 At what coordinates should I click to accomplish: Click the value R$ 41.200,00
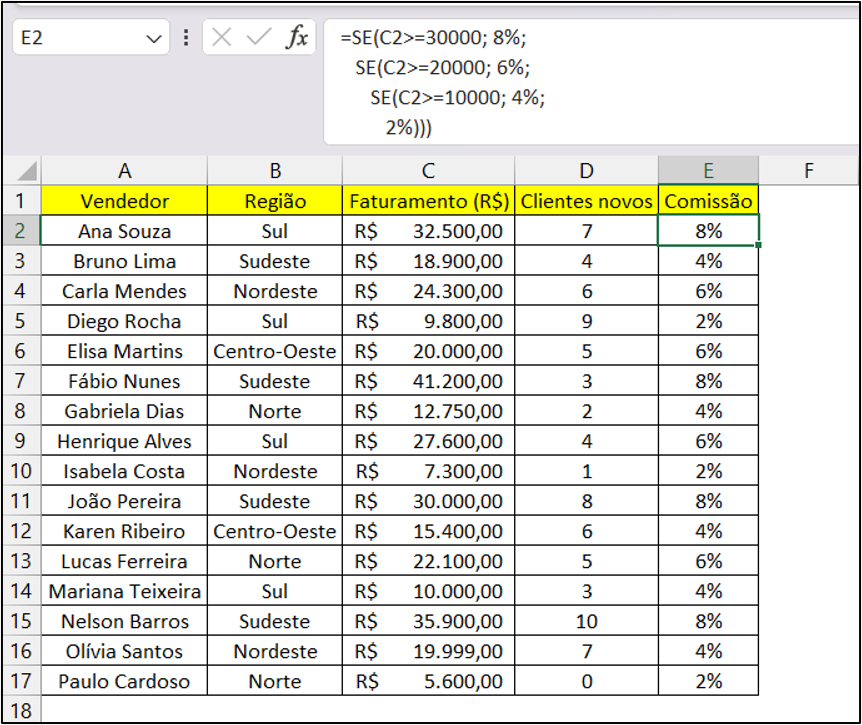(x=428, y=381)
